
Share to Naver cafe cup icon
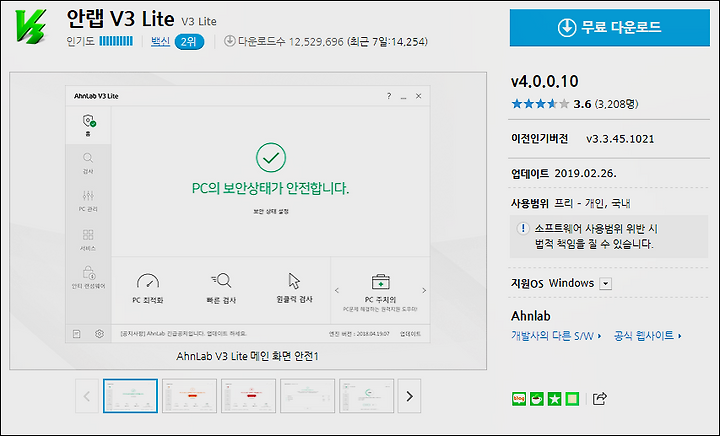pyautogui.click(x=537, y=398)
